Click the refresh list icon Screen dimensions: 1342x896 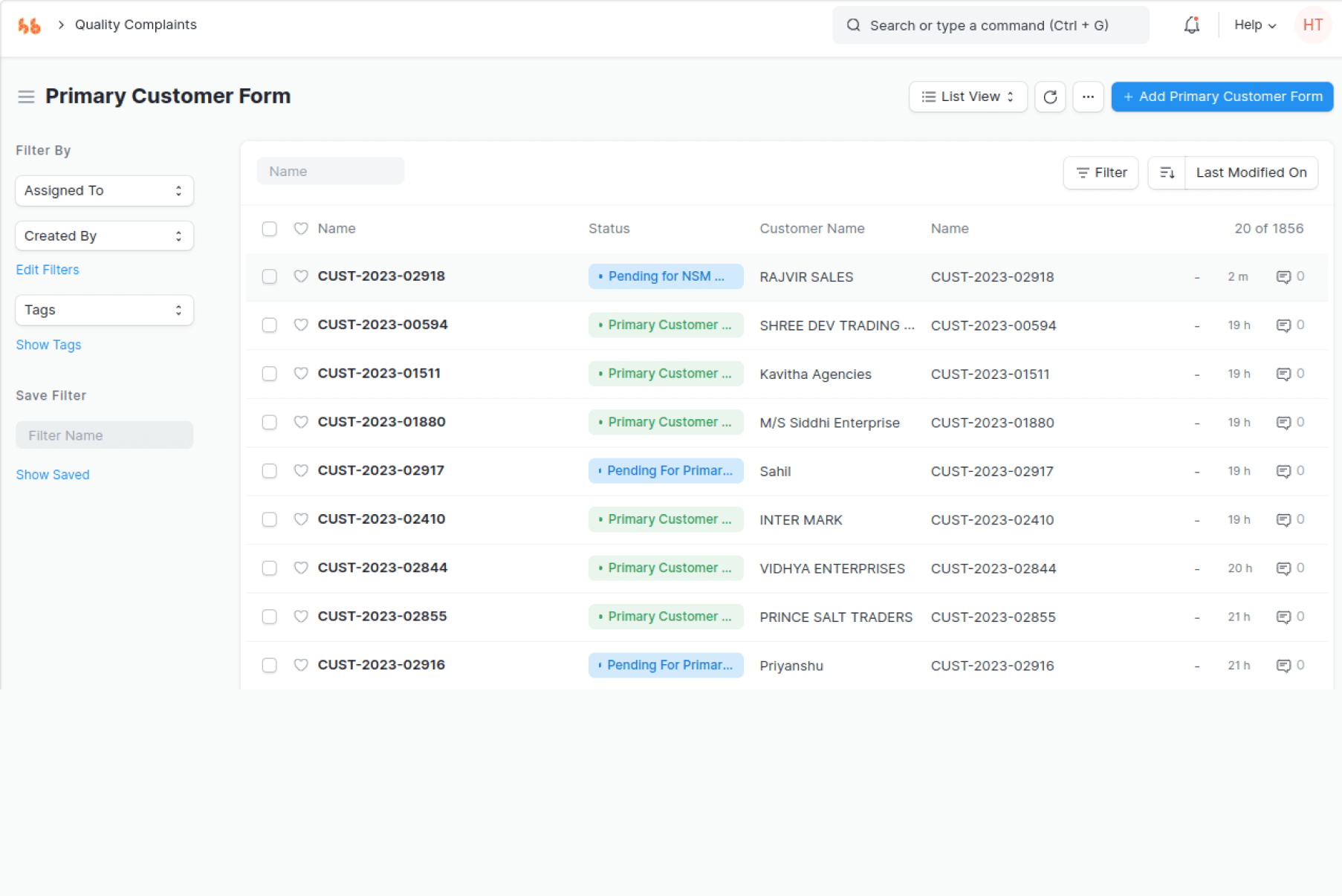(1050, 97)
